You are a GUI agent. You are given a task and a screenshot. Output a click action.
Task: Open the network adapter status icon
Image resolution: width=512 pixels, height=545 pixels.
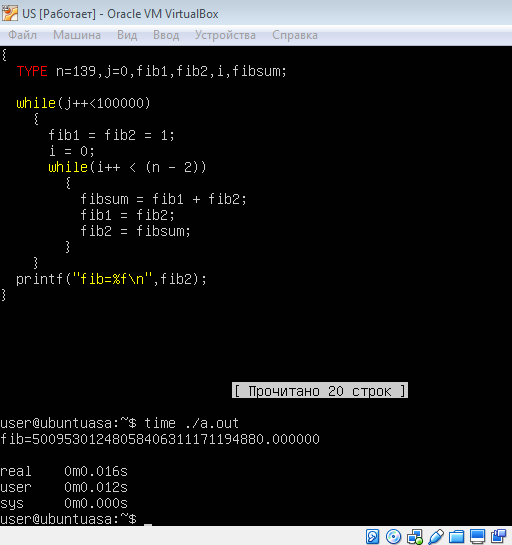pyautogui.click(x=415, y=536)
